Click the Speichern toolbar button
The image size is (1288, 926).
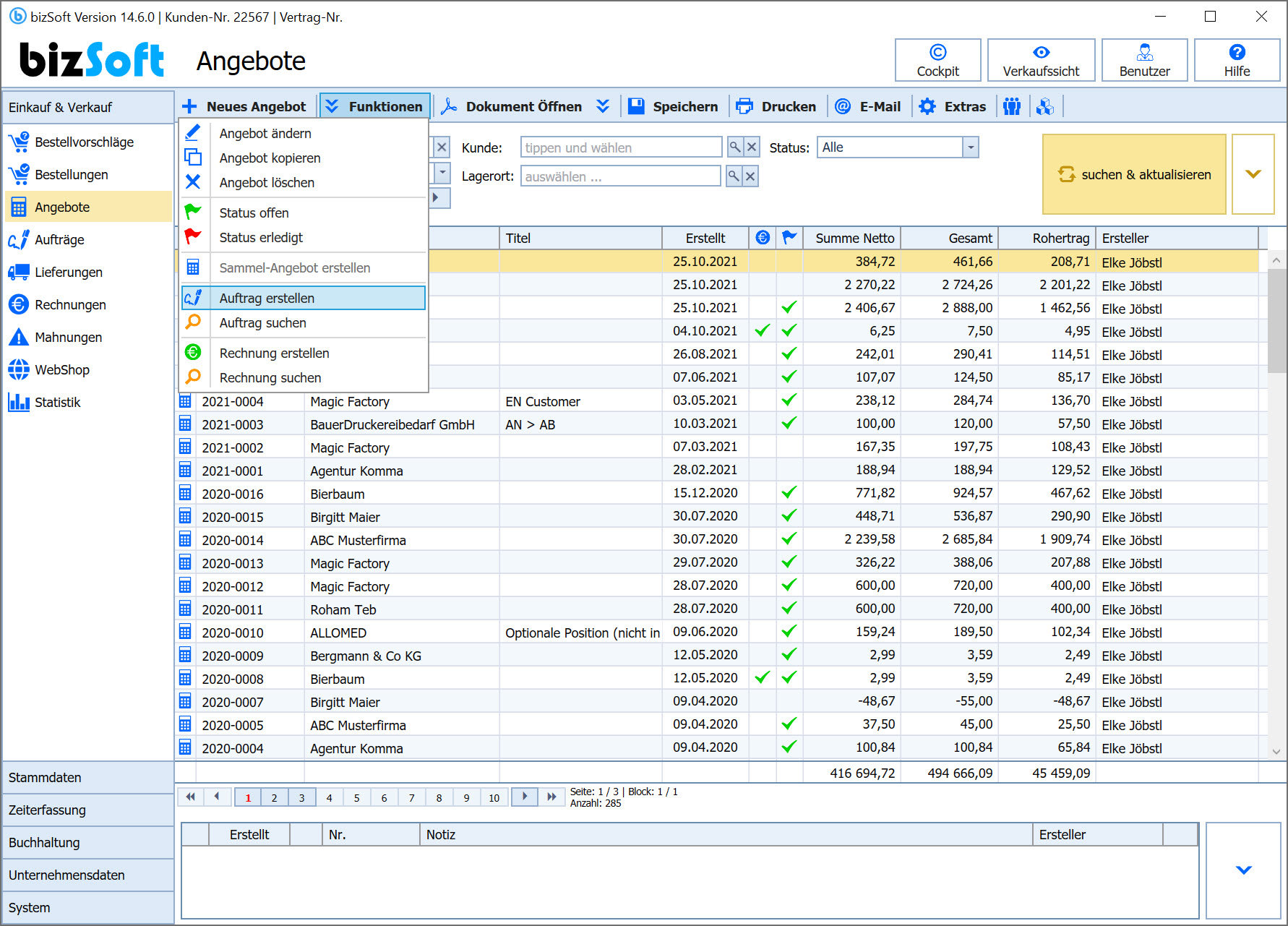click(x=673, y=106)
